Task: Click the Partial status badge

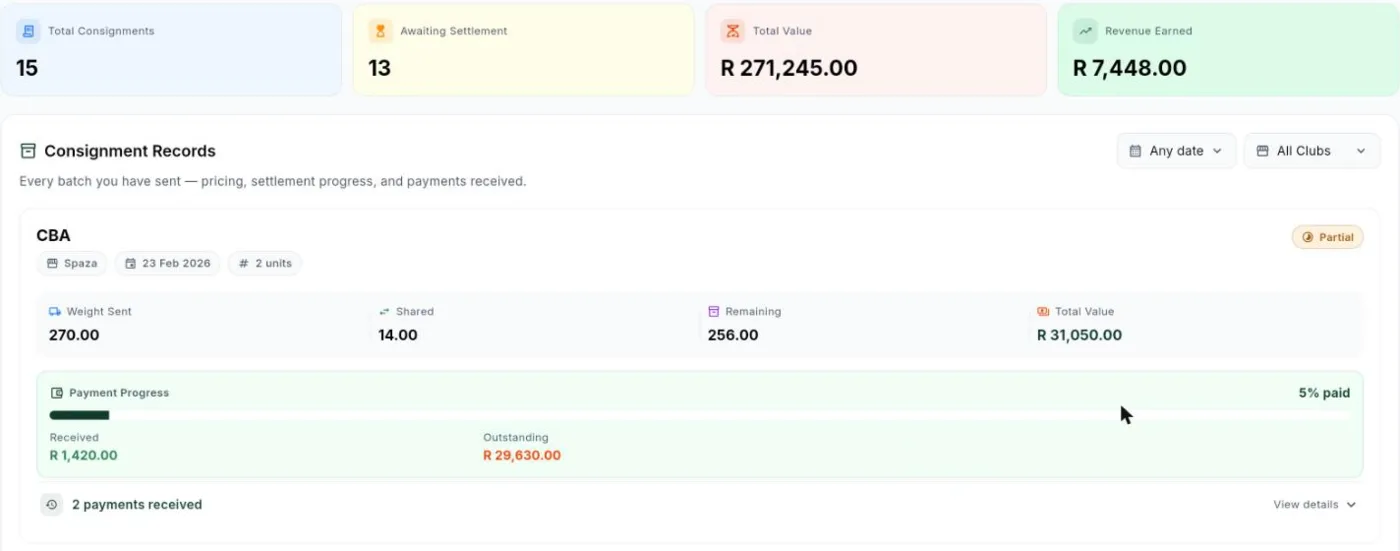Action: pos(1328,238)
